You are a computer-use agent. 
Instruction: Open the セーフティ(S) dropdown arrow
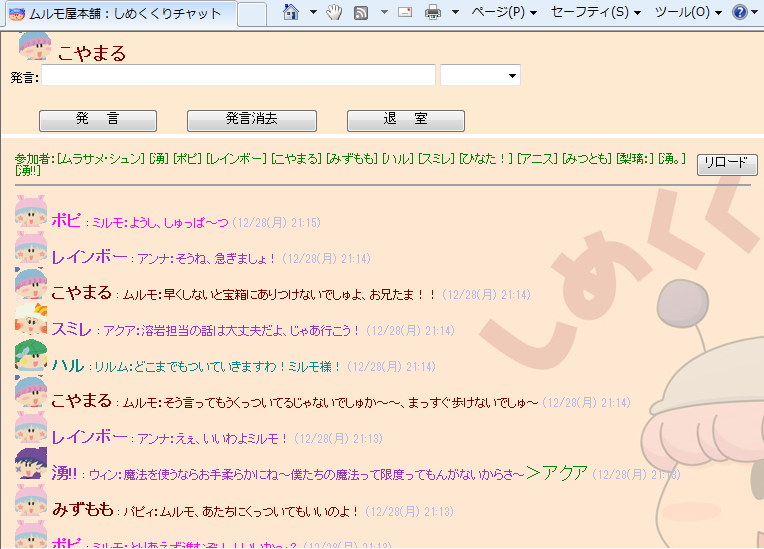click(637, 13)
